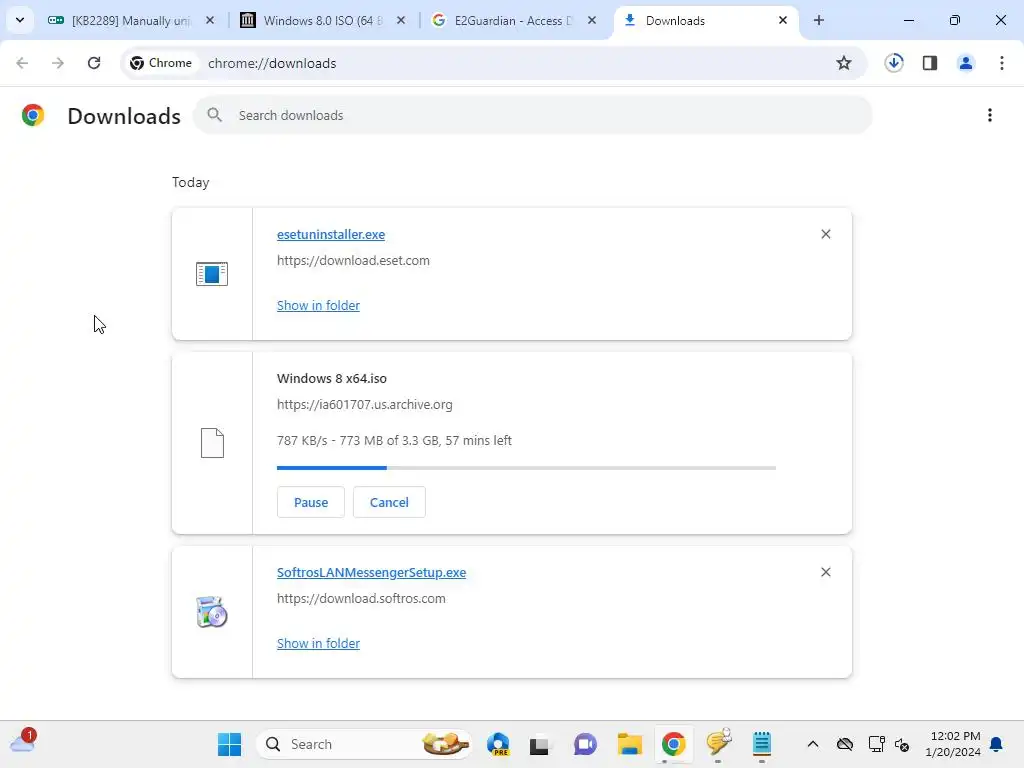Open esetuninstaller.exe file link
This screenshot has height=768, width=1024.
[330, 234]
